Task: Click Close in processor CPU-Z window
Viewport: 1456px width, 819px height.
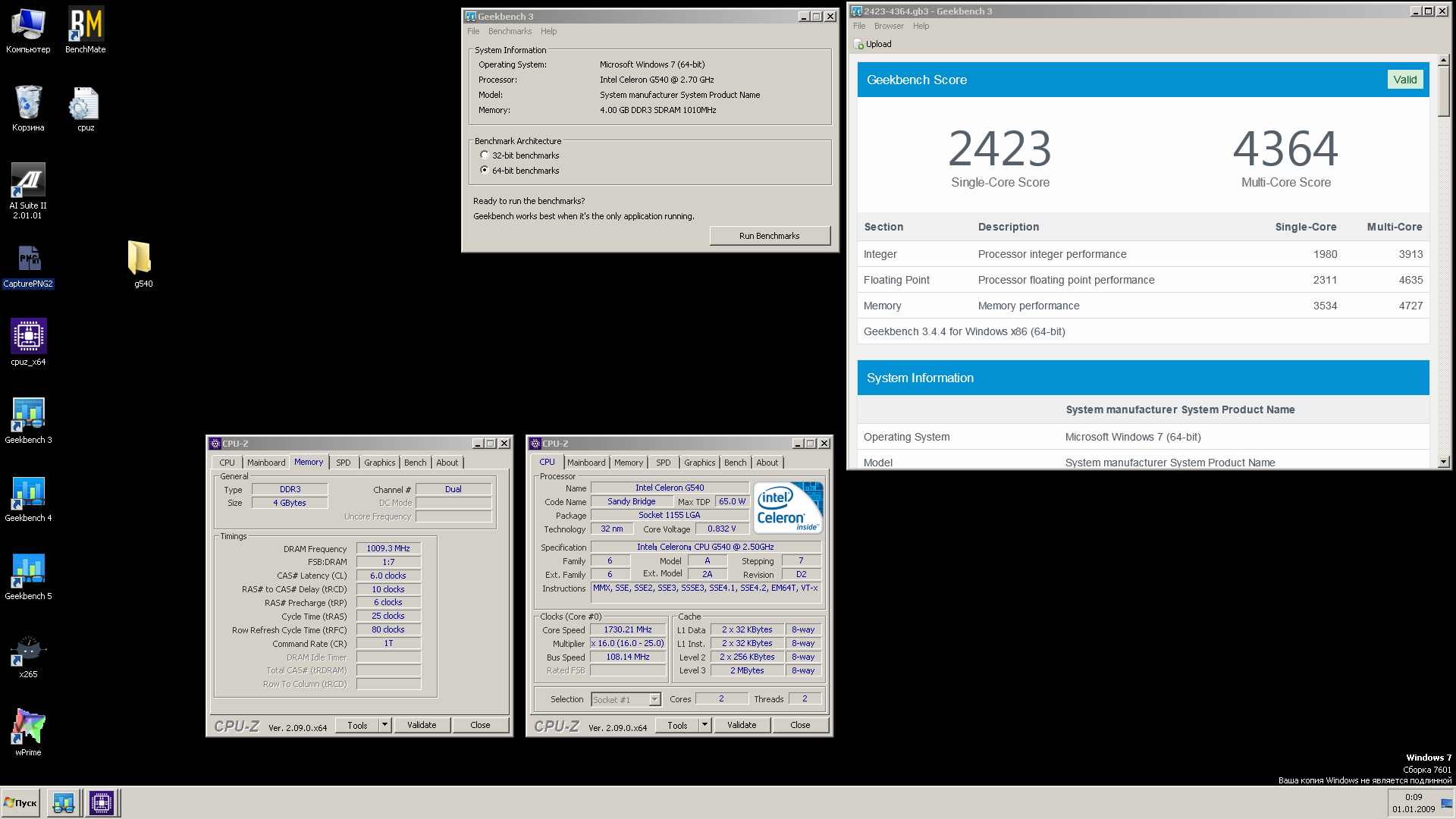Action: [x=800, y=725]
